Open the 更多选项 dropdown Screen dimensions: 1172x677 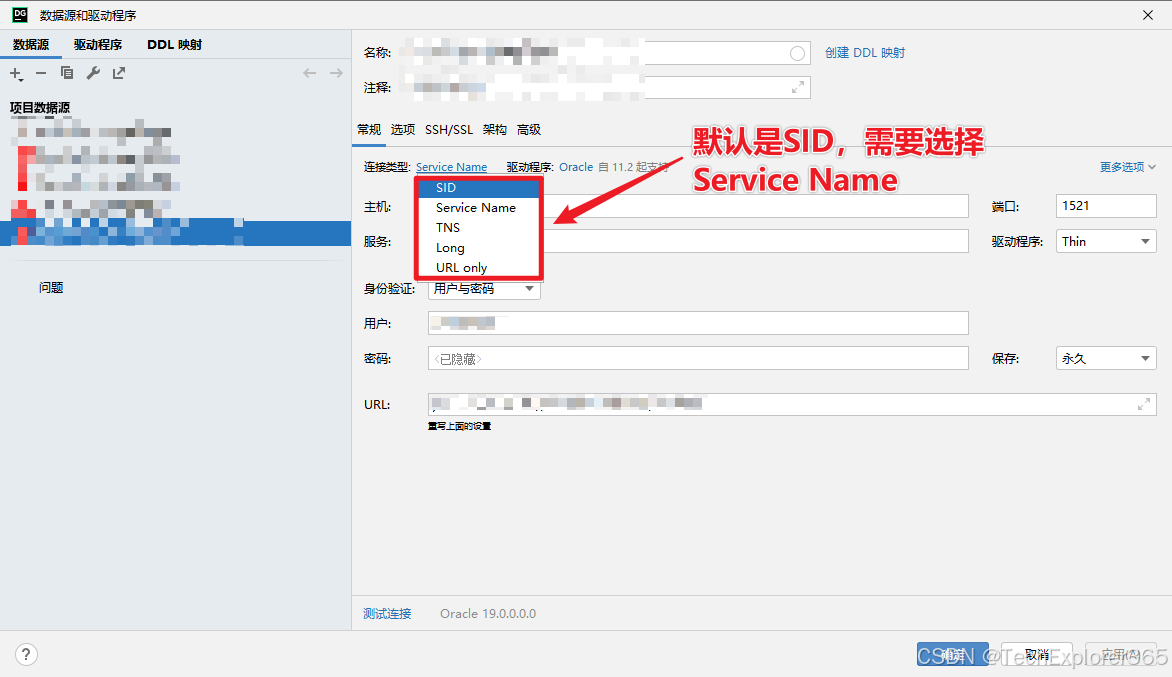point(1122,166)
